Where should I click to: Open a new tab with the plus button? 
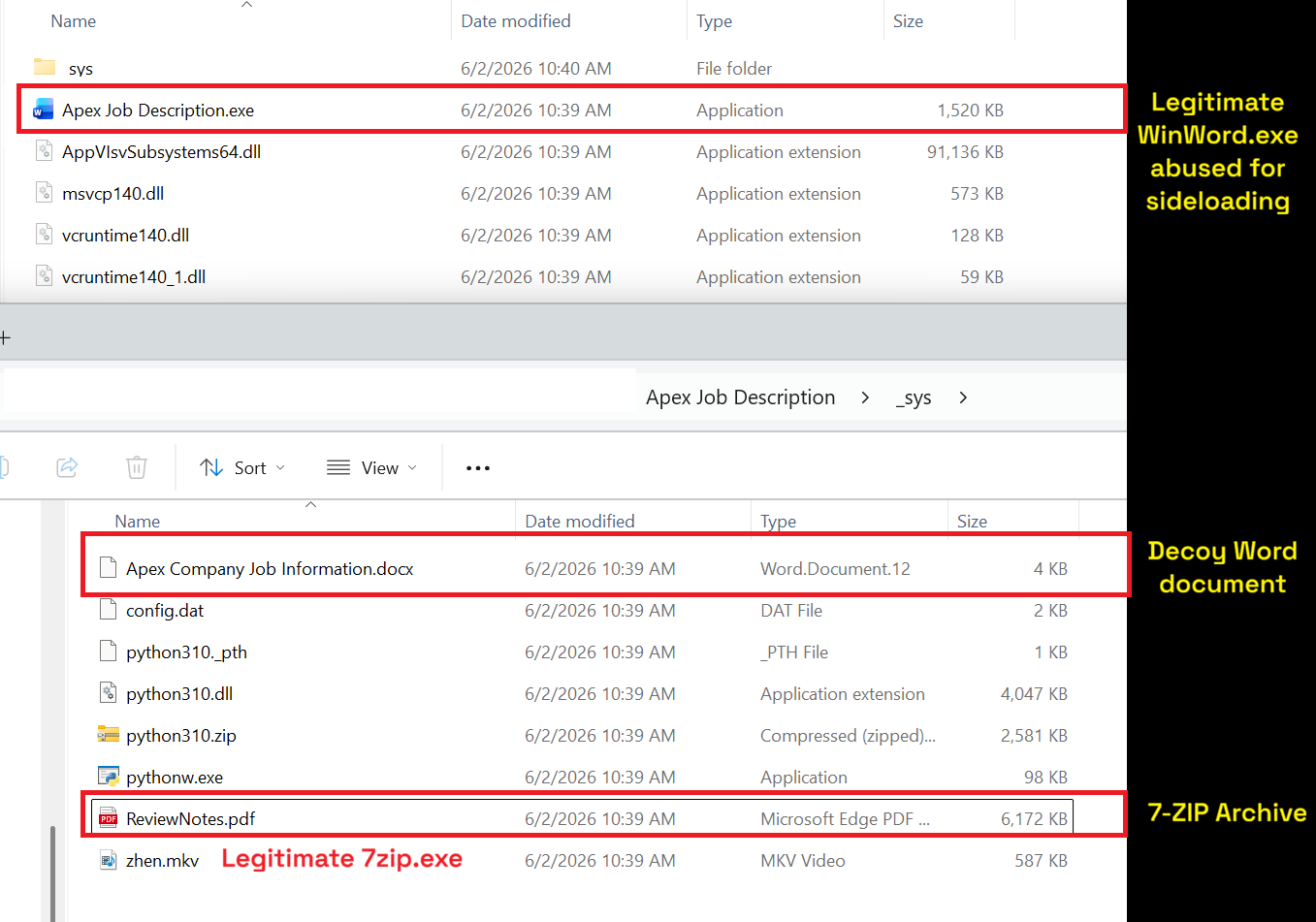pyautogui.click(x=5, y=337)
